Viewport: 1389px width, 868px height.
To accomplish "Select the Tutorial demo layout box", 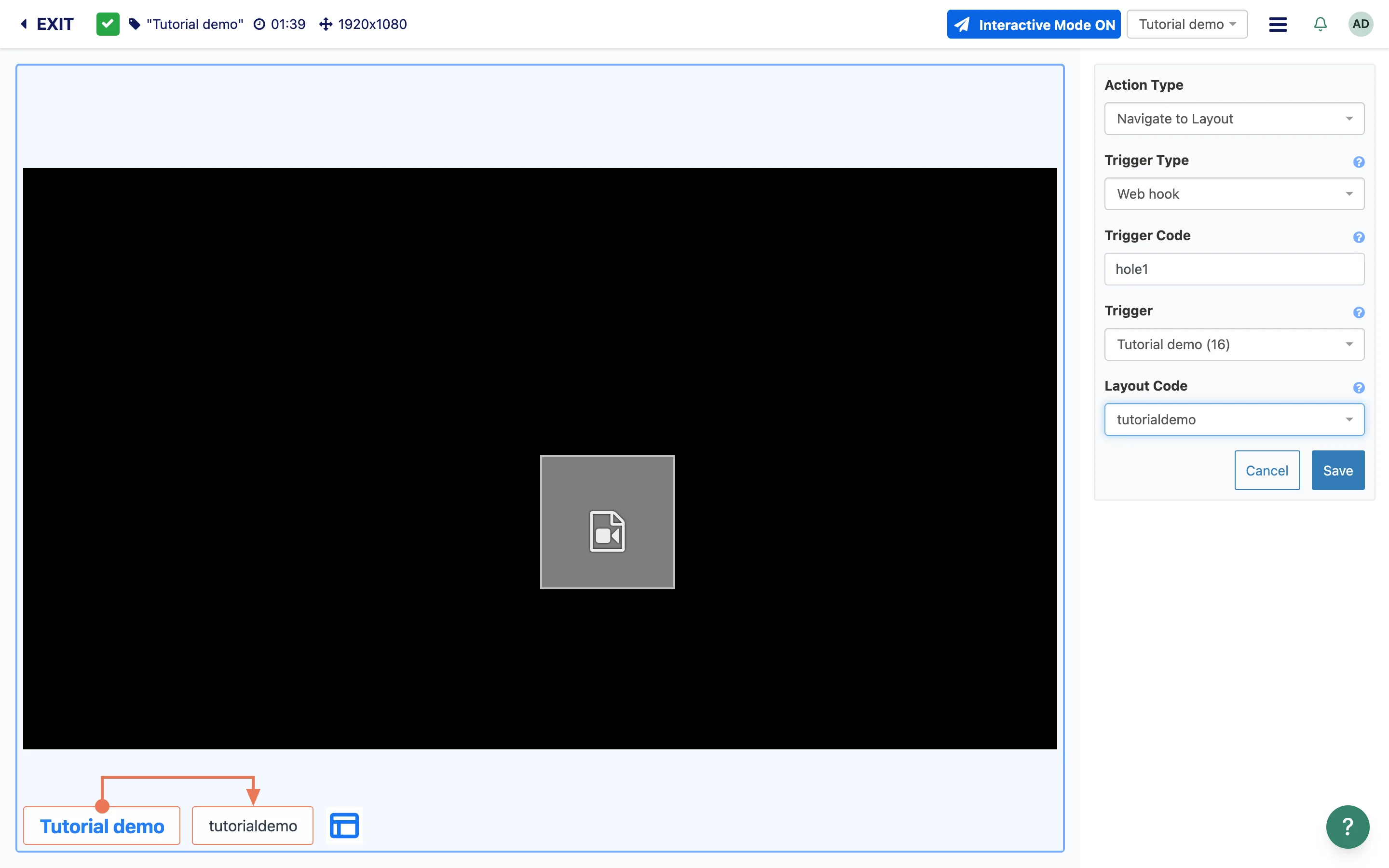I will point(102,826).
